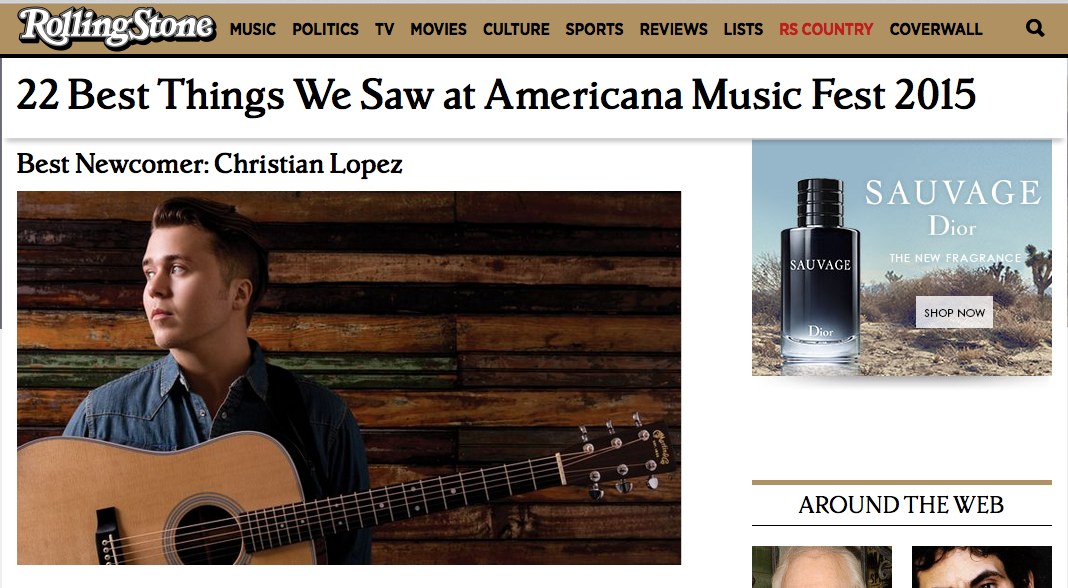Screen dimensions: 1068x588
Task: Open the Reviews section
Action: pos(673,29)
